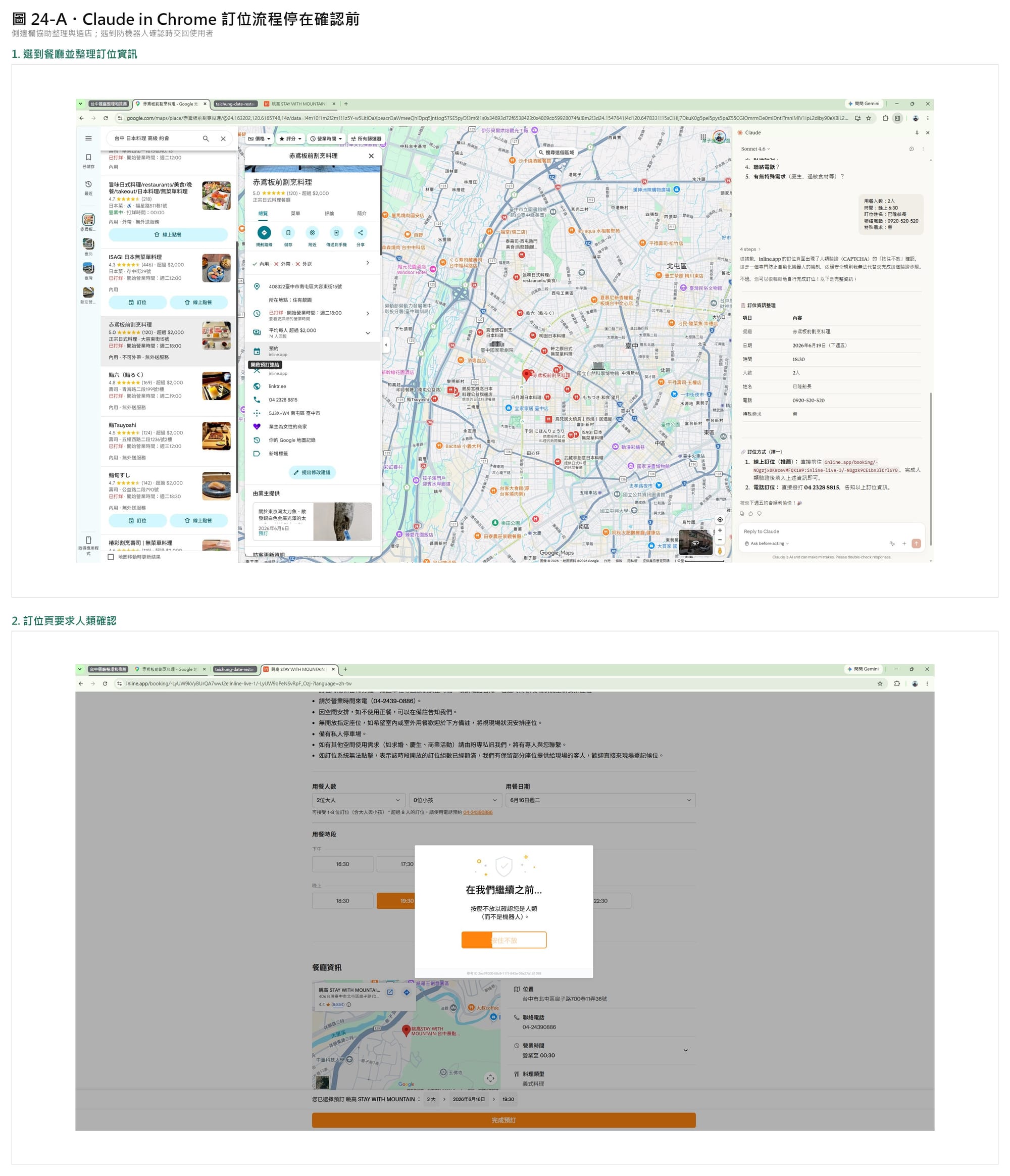Open the Google Maps hamburger menu
The image size is (1010, 1176).
(88, 138)
